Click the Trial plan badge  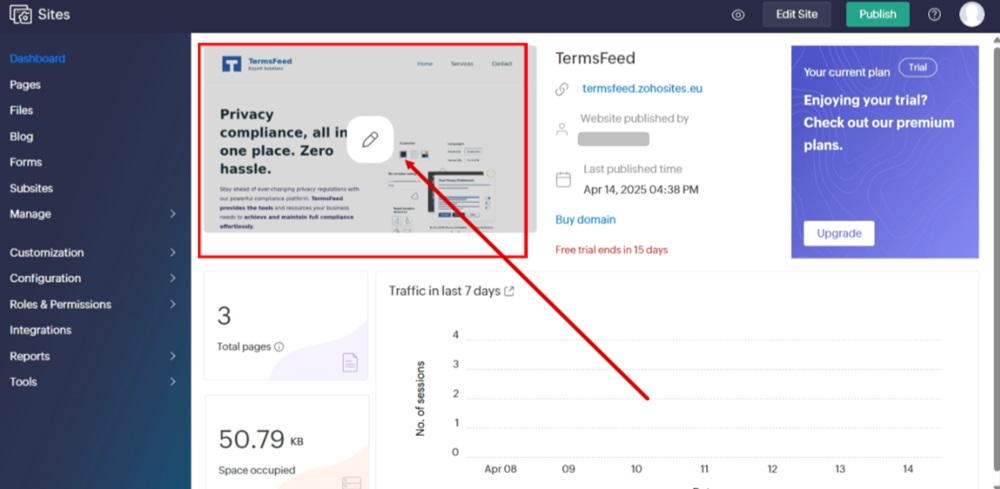[x=918, y=68]
